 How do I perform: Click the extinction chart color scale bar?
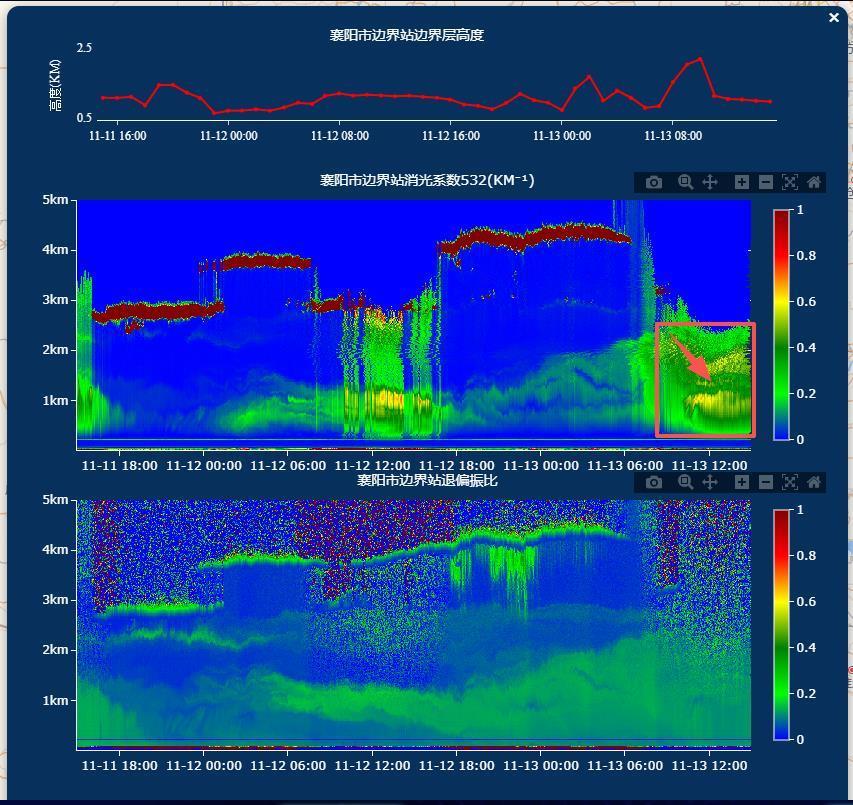pos(781,324)
